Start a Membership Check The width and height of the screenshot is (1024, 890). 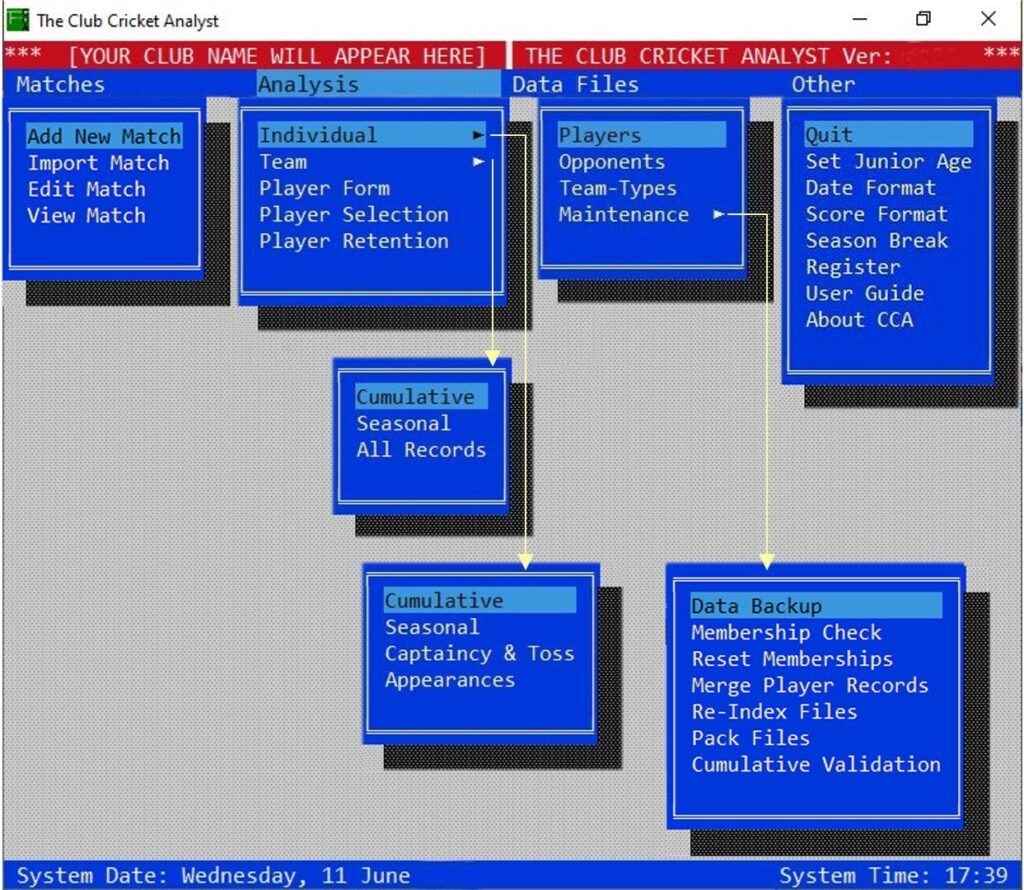(783, 632)
